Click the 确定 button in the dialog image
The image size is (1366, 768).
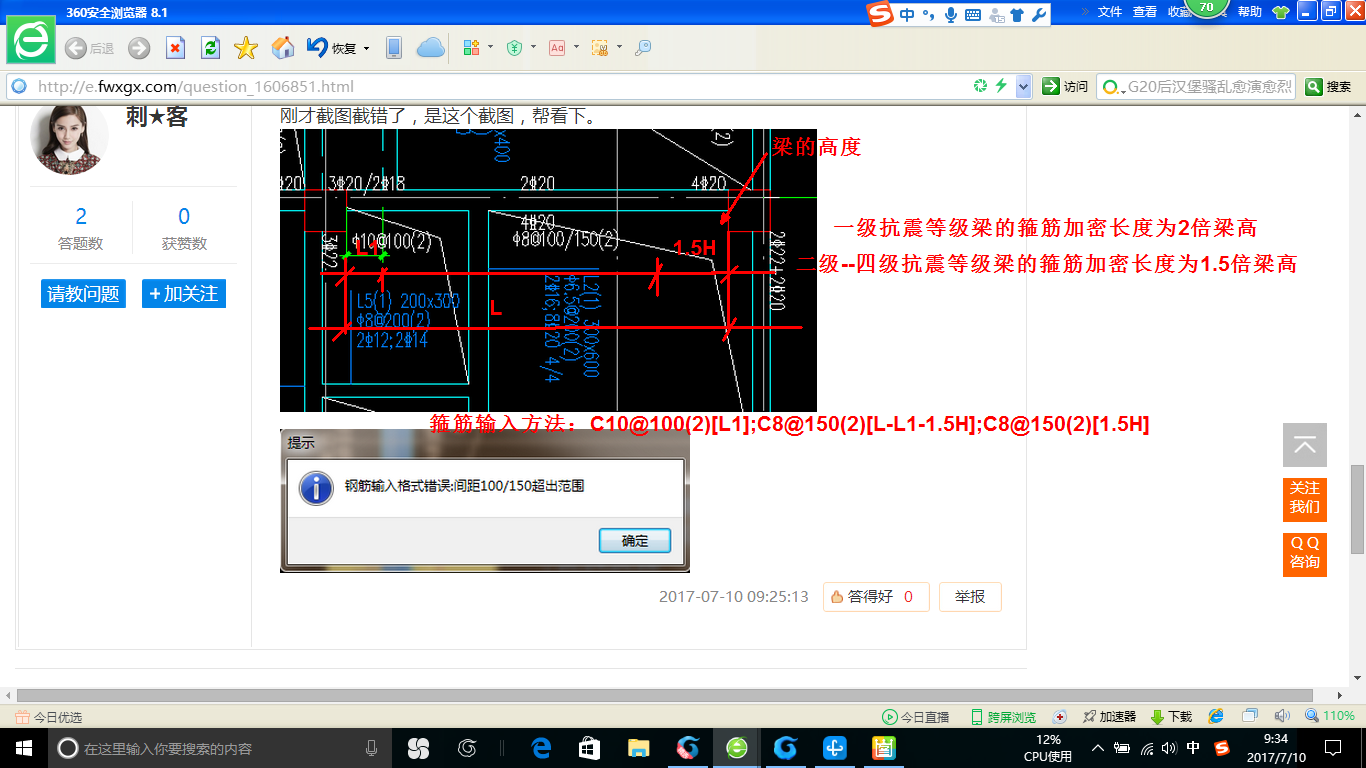coord(635,541)
